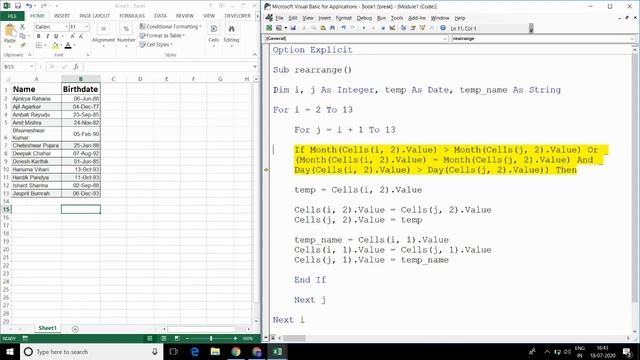Click the Insert UserForm icon in VBA toolbar
Screen dimensions: 640x360
279,28
